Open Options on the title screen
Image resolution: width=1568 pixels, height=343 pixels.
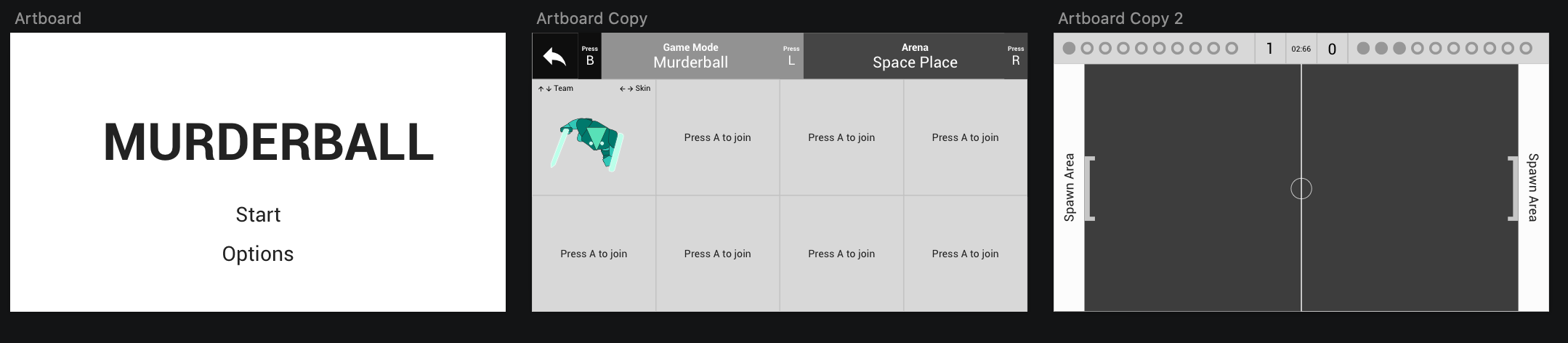click(258, 254)
